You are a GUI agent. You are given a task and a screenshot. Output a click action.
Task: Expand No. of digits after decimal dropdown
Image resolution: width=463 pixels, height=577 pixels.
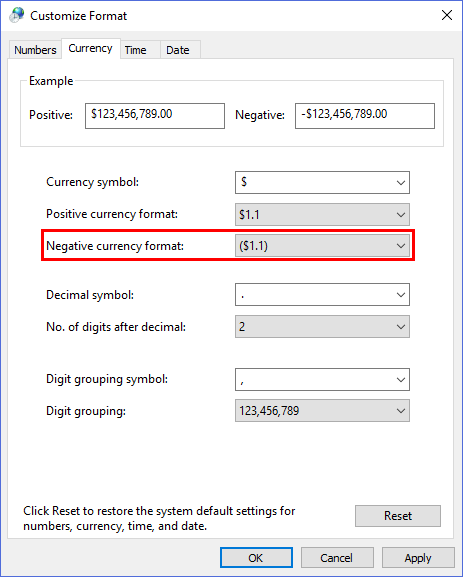pyautogui.click(x=322, y=327)
